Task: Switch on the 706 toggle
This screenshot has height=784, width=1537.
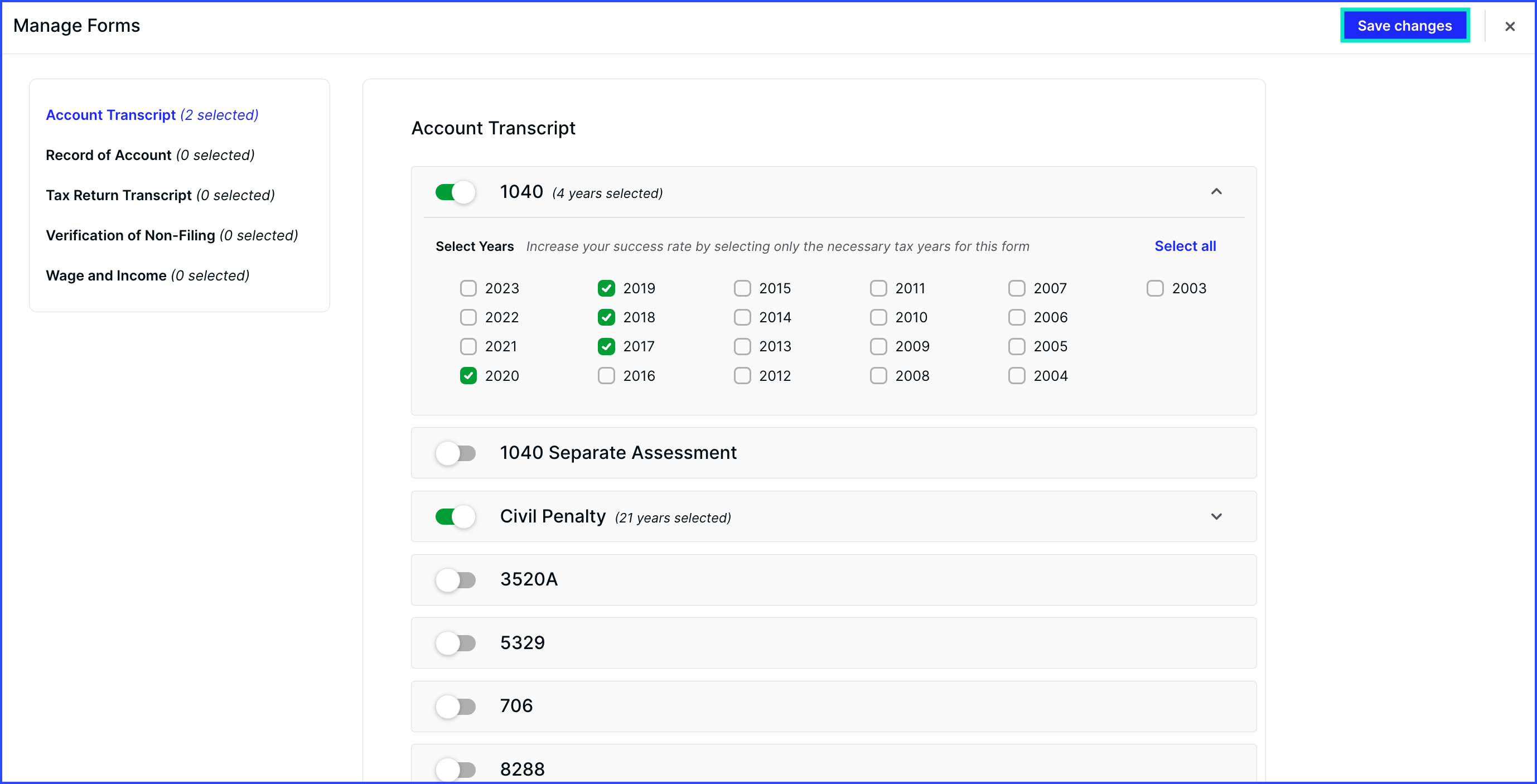Action: 455,706
